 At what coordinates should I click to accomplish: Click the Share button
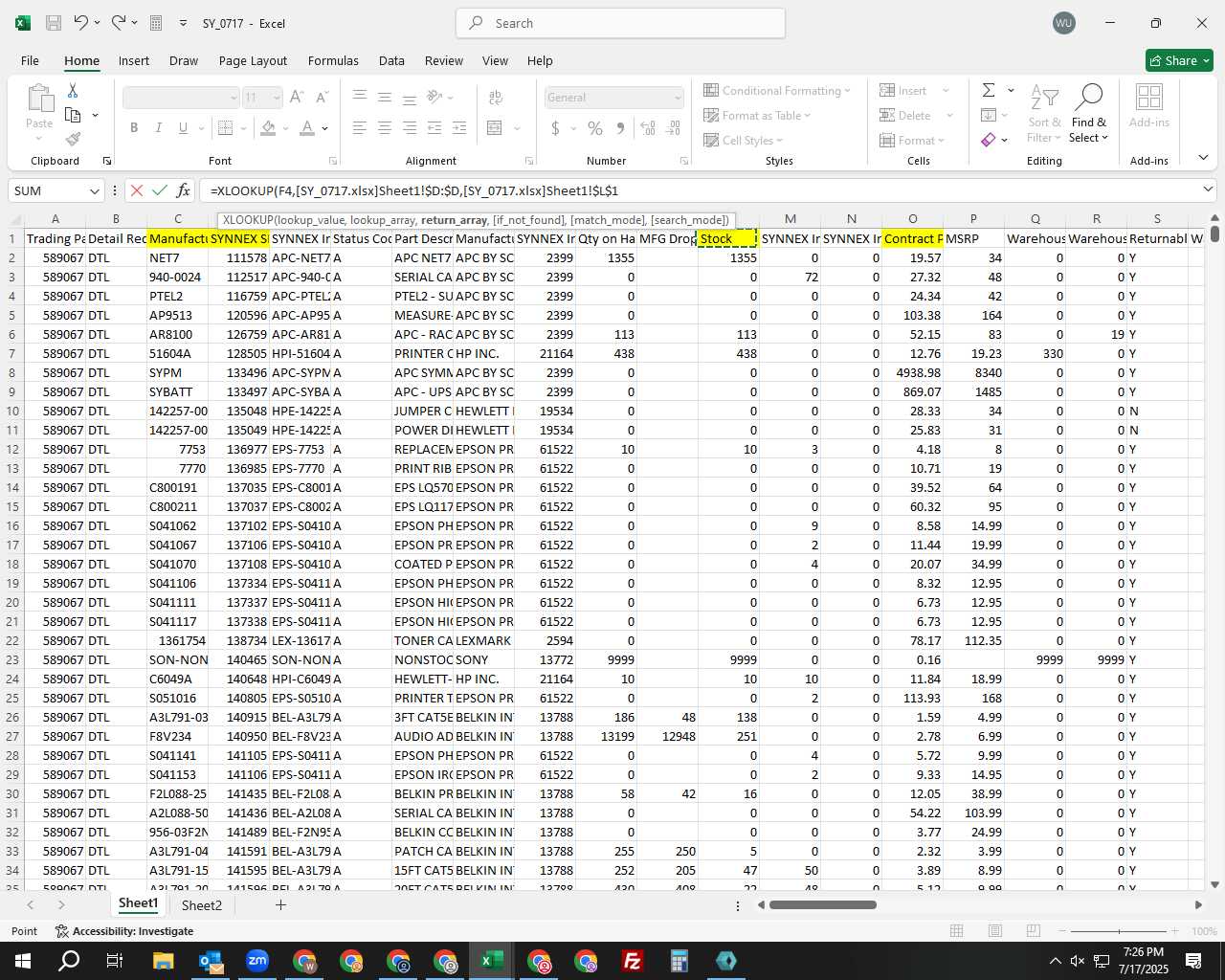1179,60
